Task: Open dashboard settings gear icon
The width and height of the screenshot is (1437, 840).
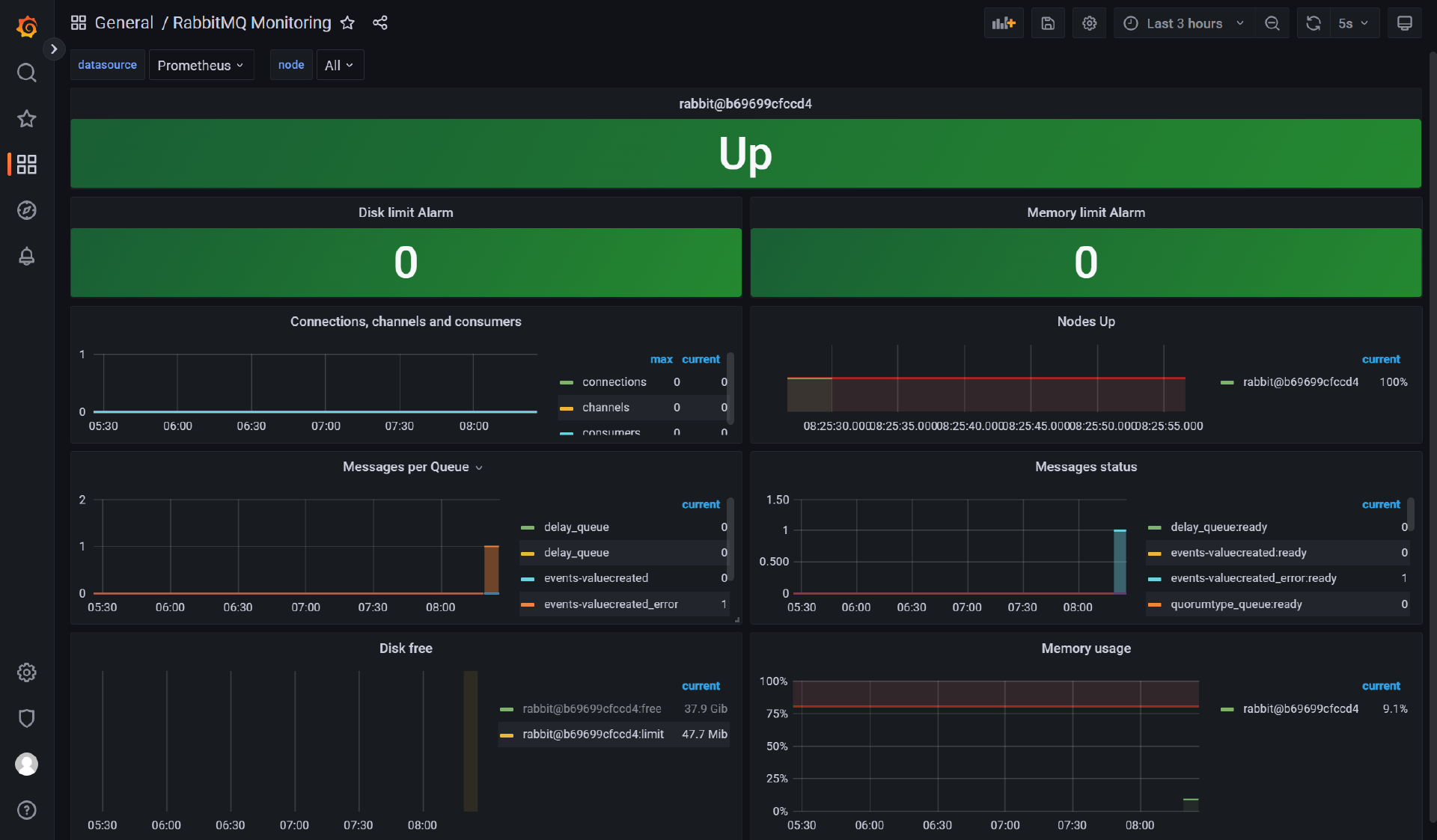Action: click(x=1089, y=23)
